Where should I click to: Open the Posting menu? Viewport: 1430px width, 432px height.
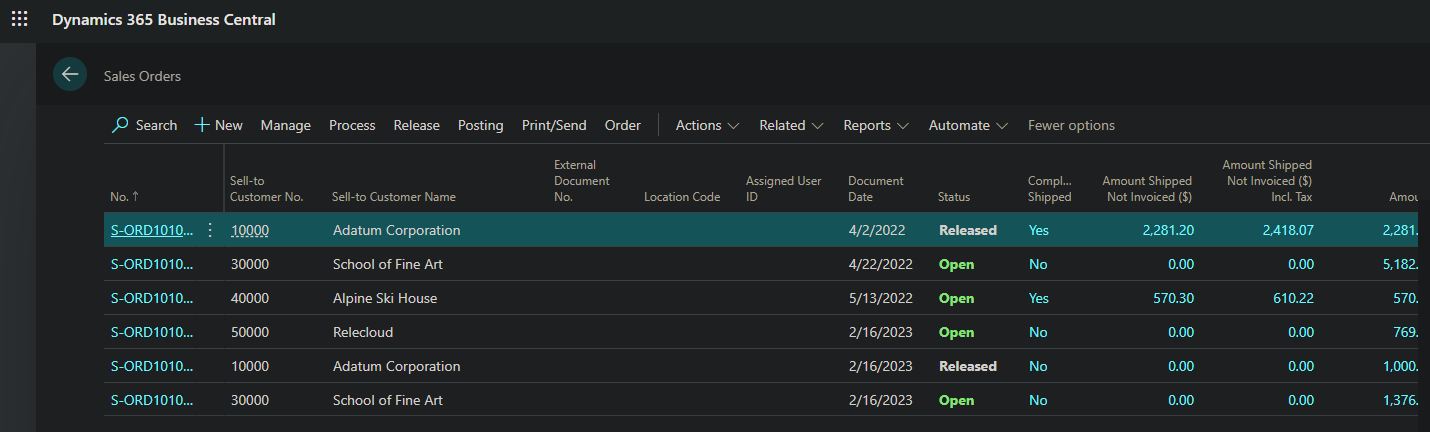pyautogui.click(x=481, y=125)
